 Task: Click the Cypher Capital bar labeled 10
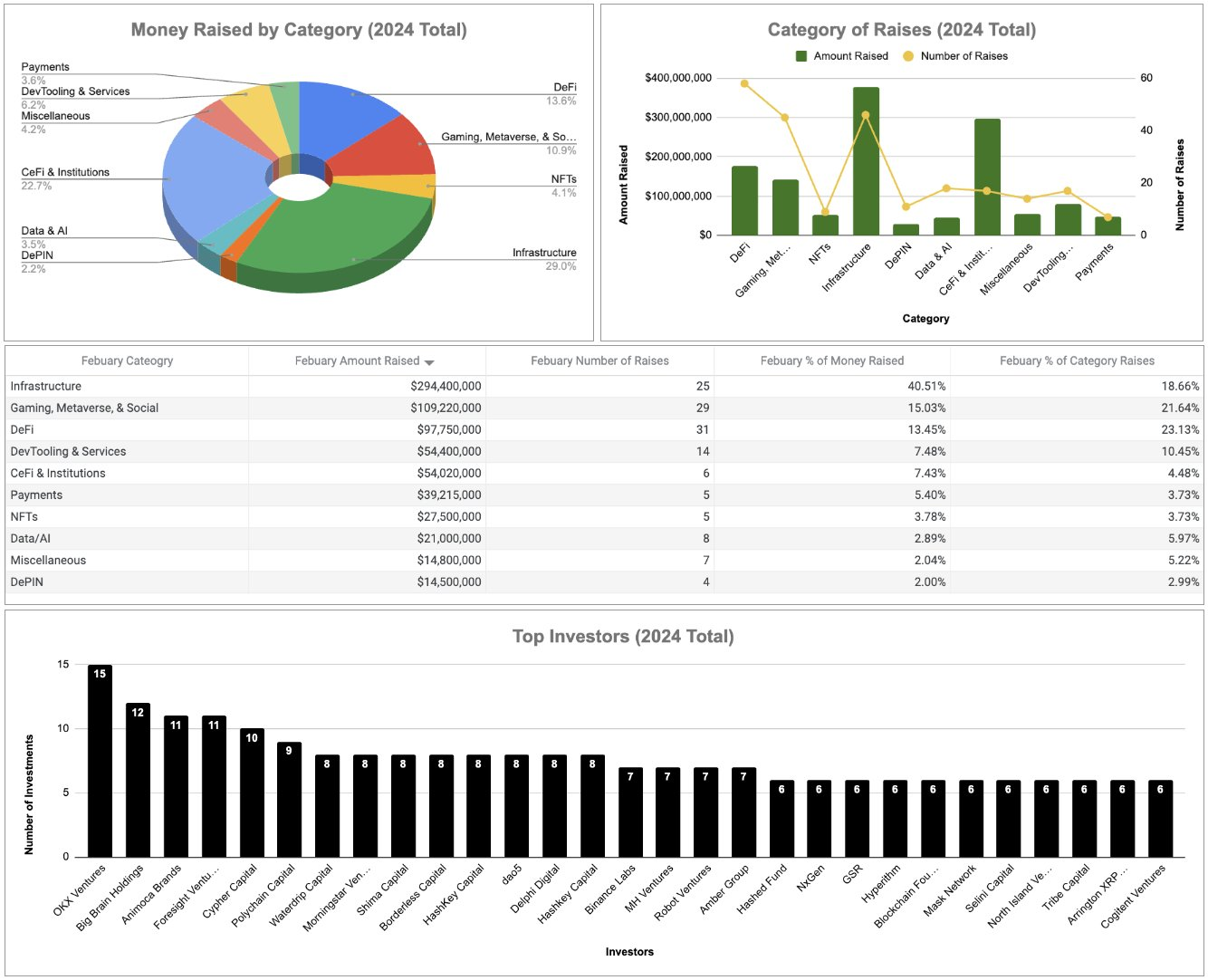tap(252, 795)
